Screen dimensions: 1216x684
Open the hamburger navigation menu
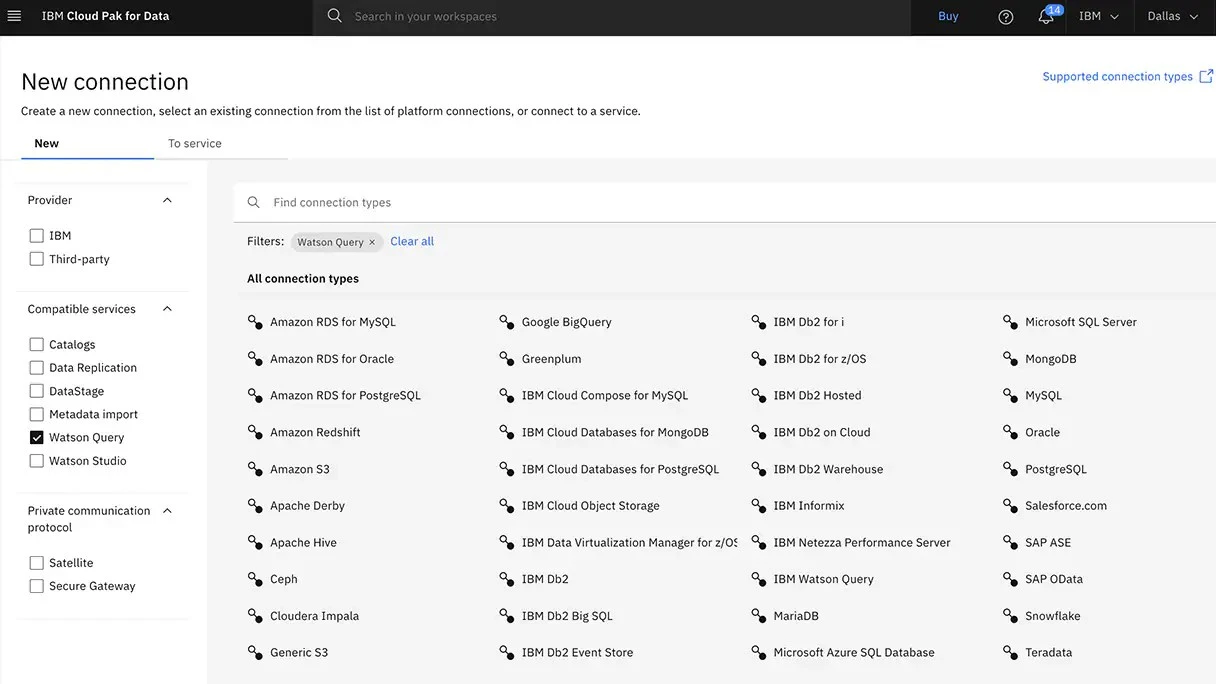[14, 16]
